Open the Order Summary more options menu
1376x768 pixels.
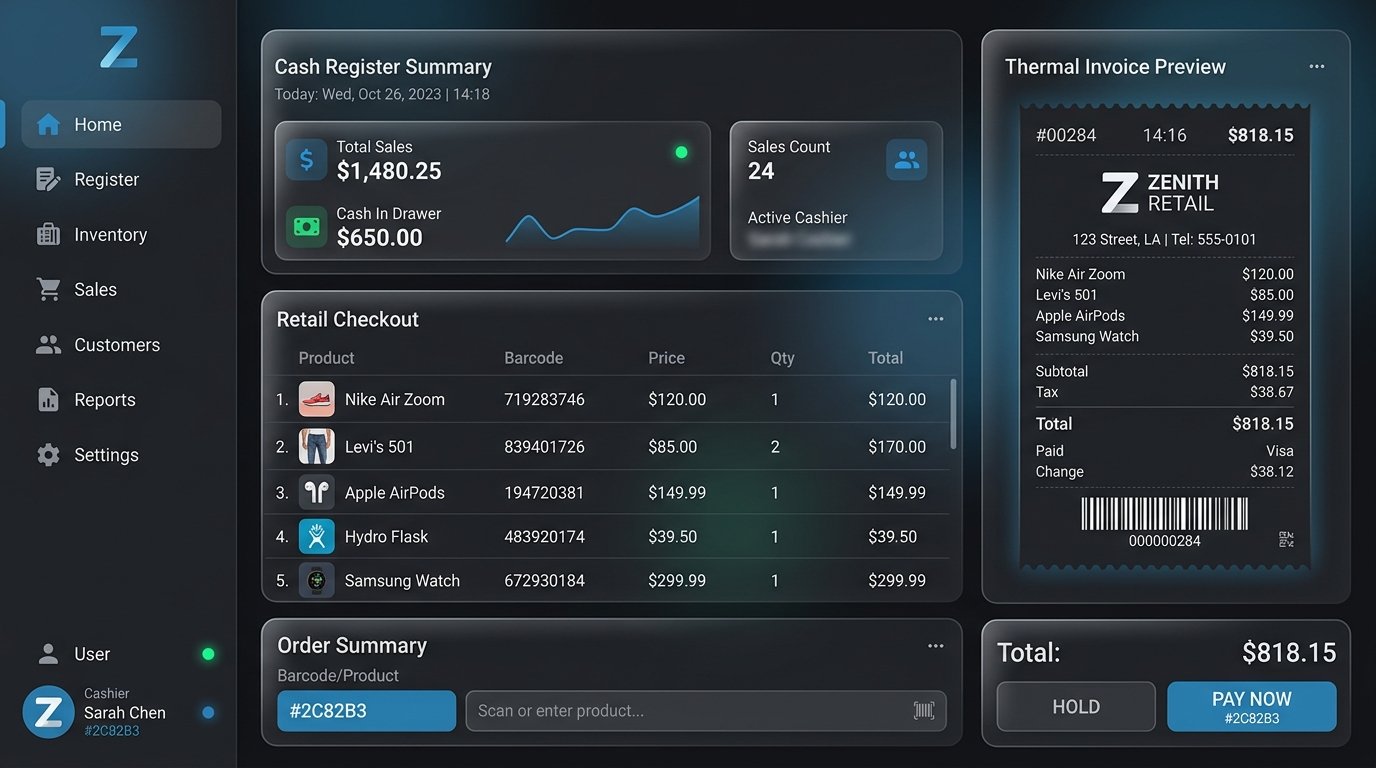[x=935, y=646]
